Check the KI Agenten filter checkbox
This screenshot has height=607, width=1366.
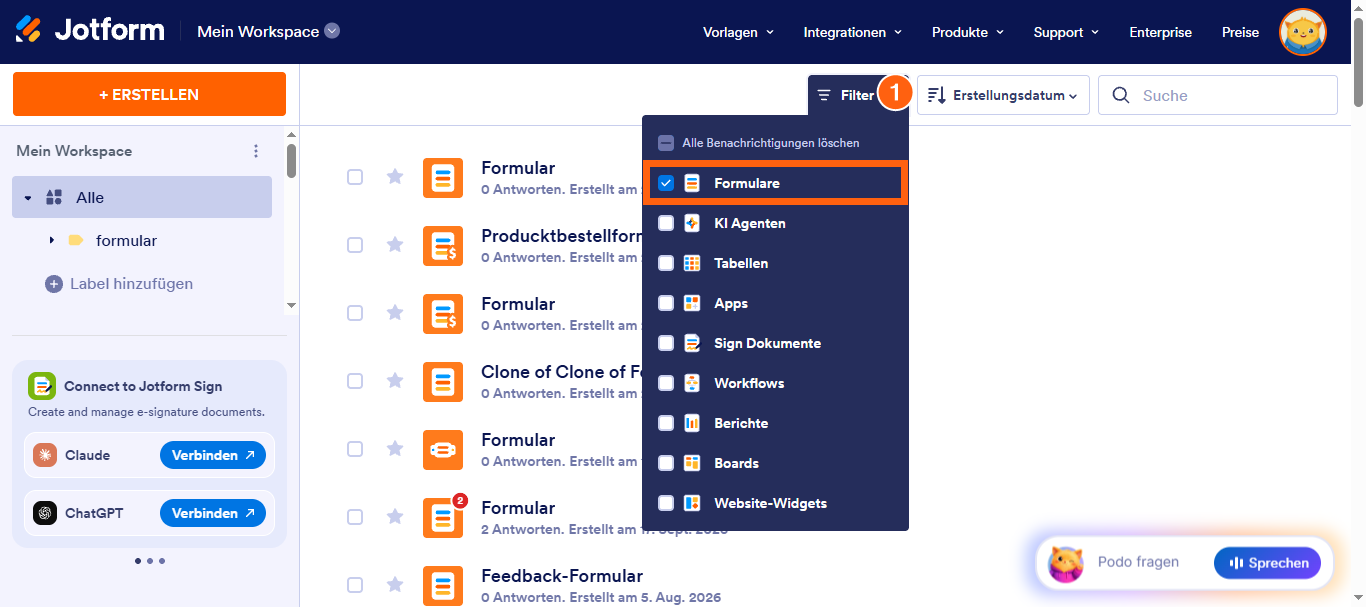[x=666, y=223]
